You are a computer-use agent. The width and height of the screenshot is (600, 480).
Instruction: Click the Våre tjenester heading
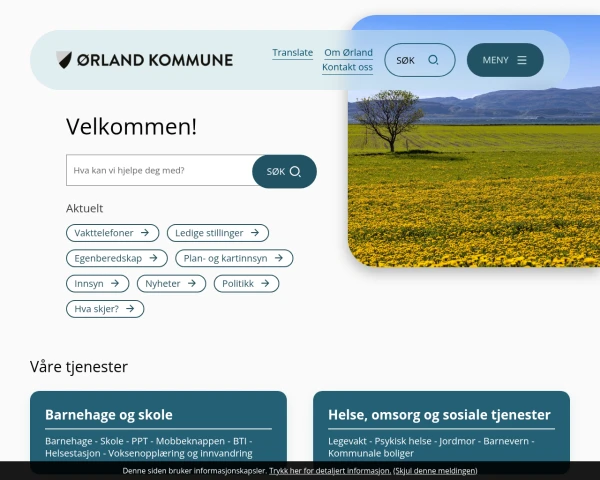(79, 367)
